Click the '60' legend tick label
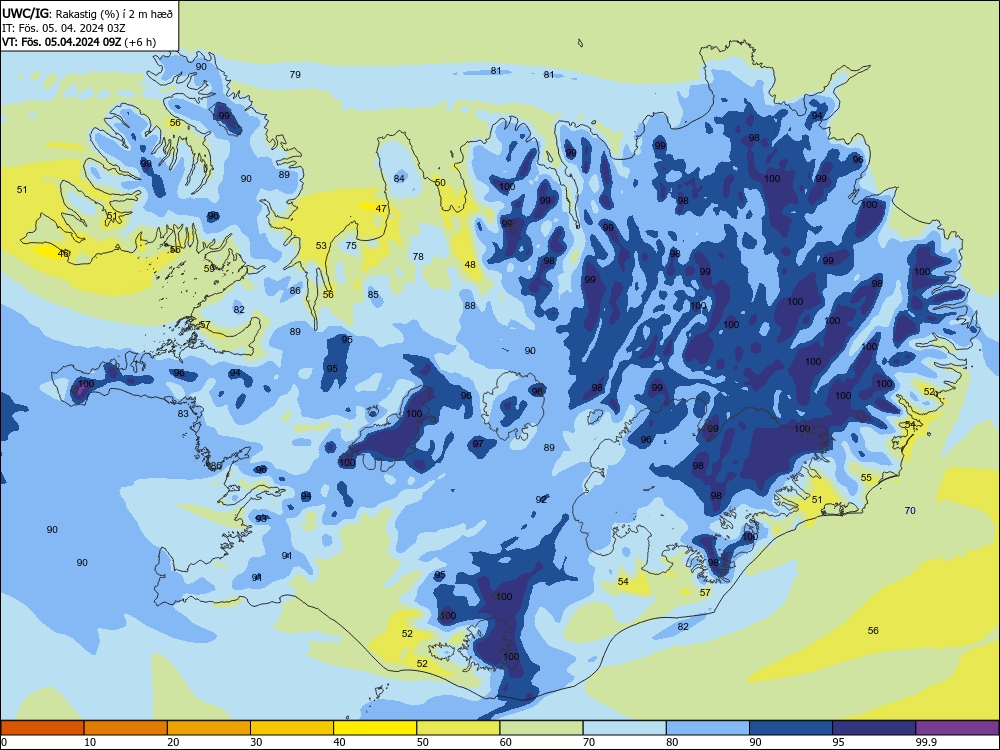The width and height of the screenshot is (1000, 750). pyautogui.click(x=506, y=742)
